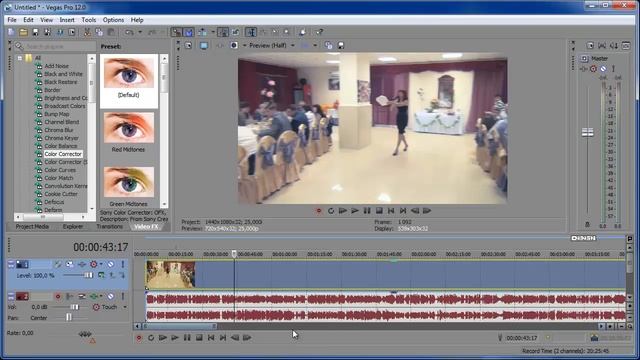
Task: Click the video track Level slider handle
Action: 88,276
